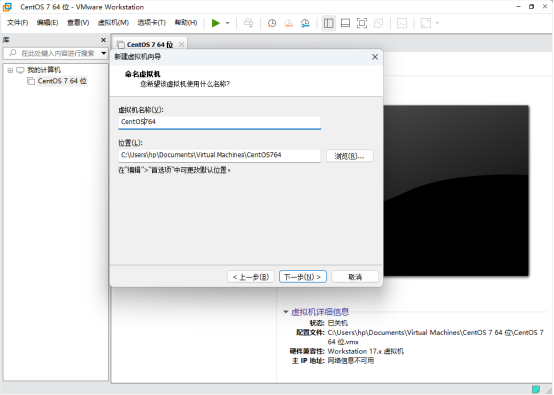Click the VM screen preview thumbnail
The height and width of the screenshot is (395, 554).
pyautogui.click(x=456, y=190)
